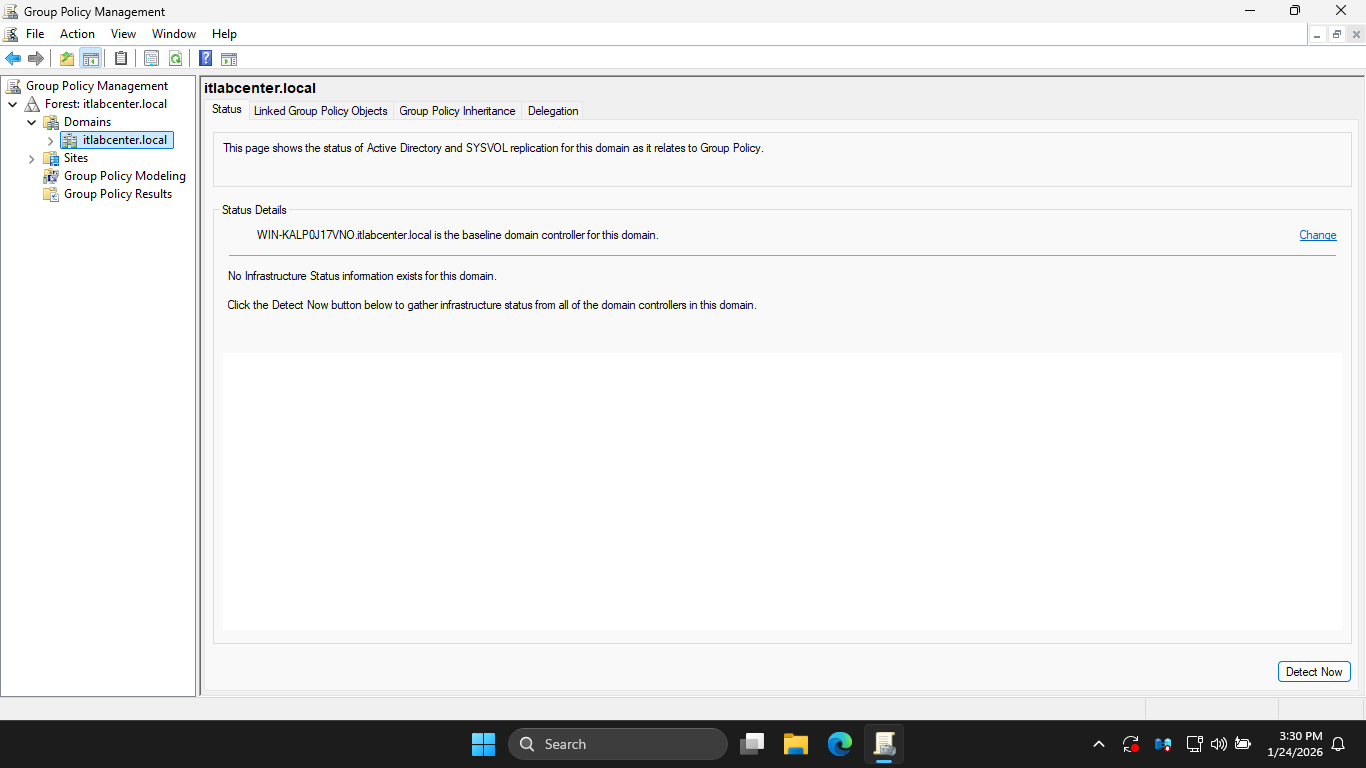The width and height of the screenshot is (1366, 768).
Task: Select the Group Policy Modeling node
Action: coord(124,176)
